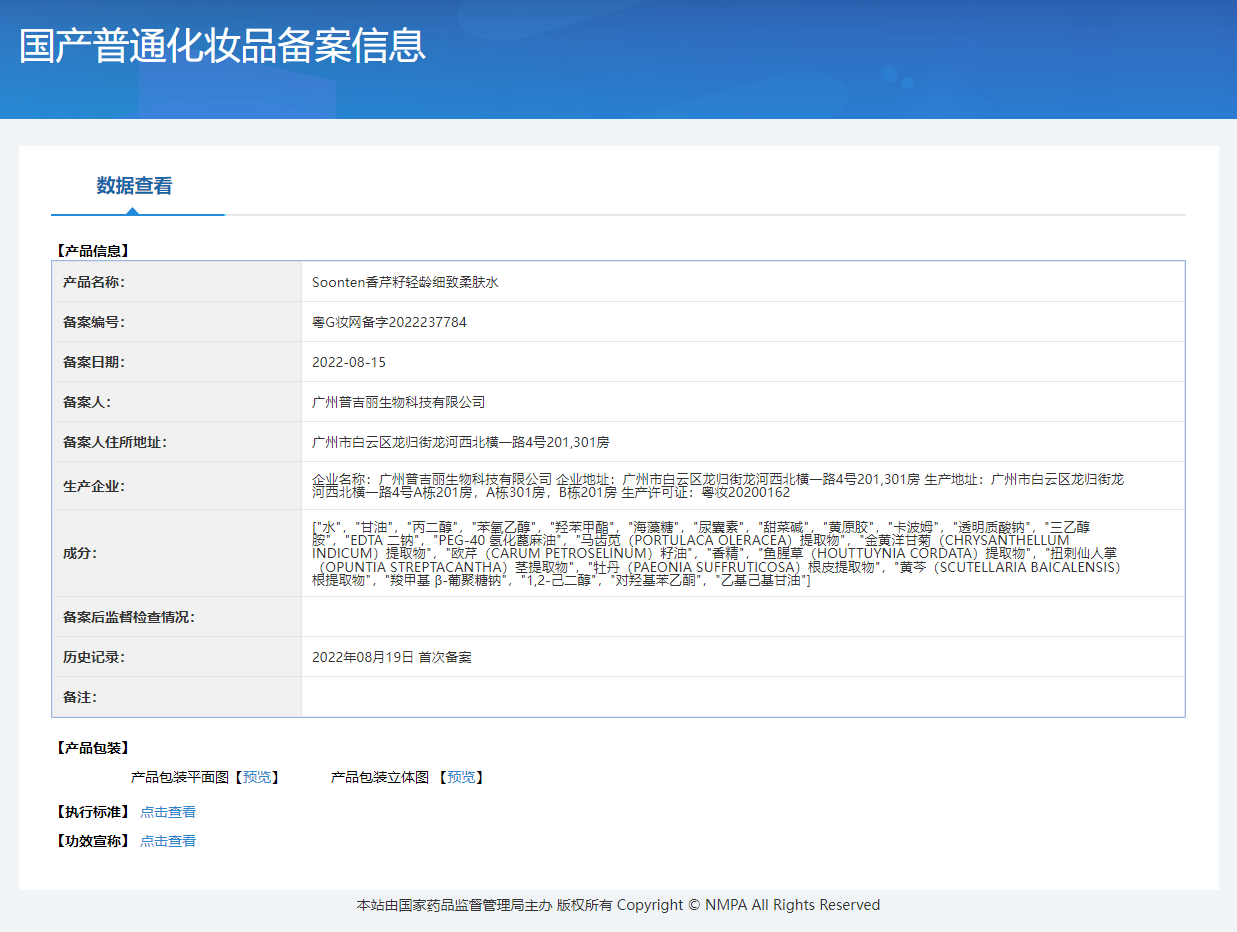Click 点击查看 next to 功效宣称
The image size is (1237, 932).
coord(168,841)
